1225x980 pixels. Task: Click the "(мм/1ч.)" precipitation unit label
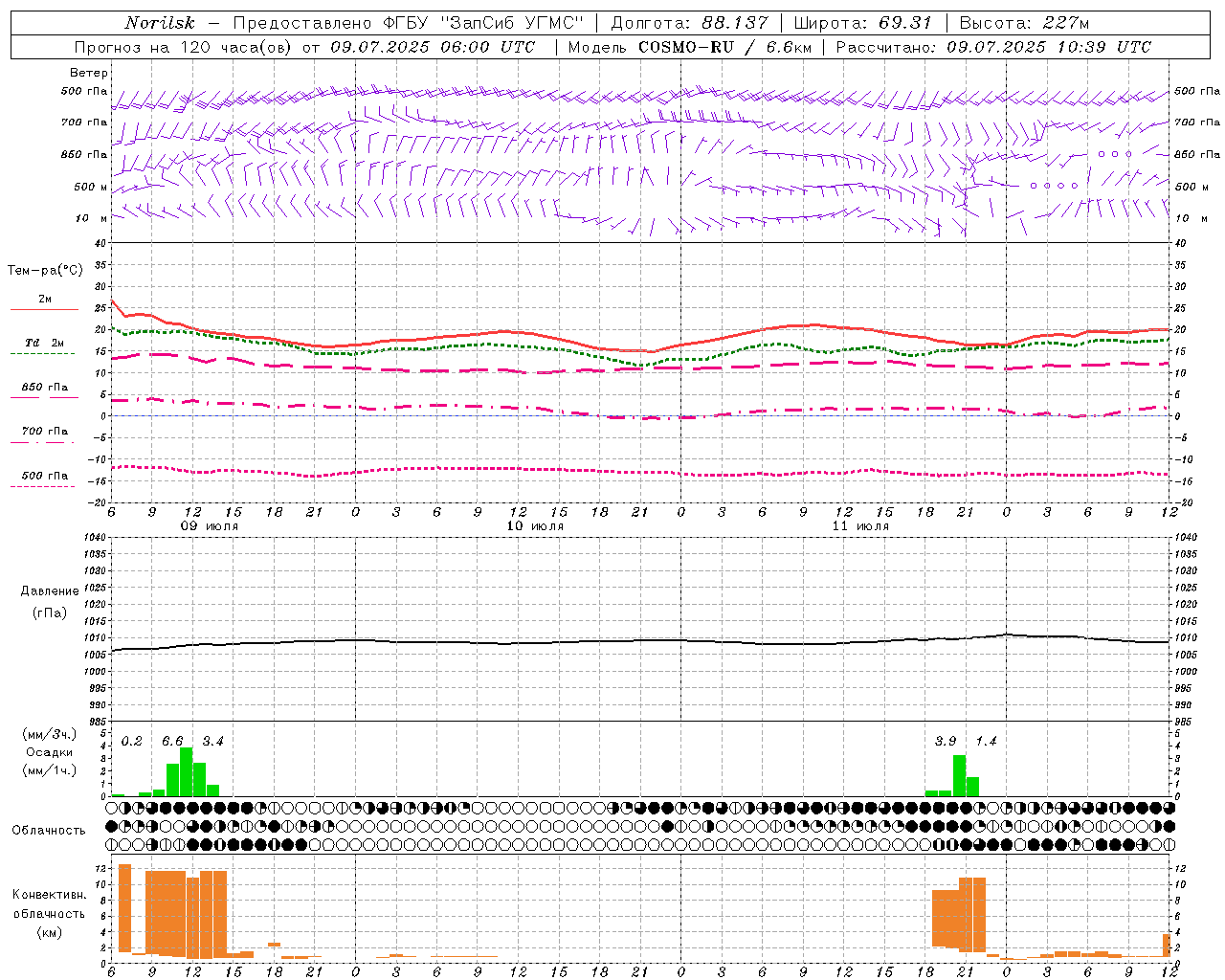tap(48, 770)
